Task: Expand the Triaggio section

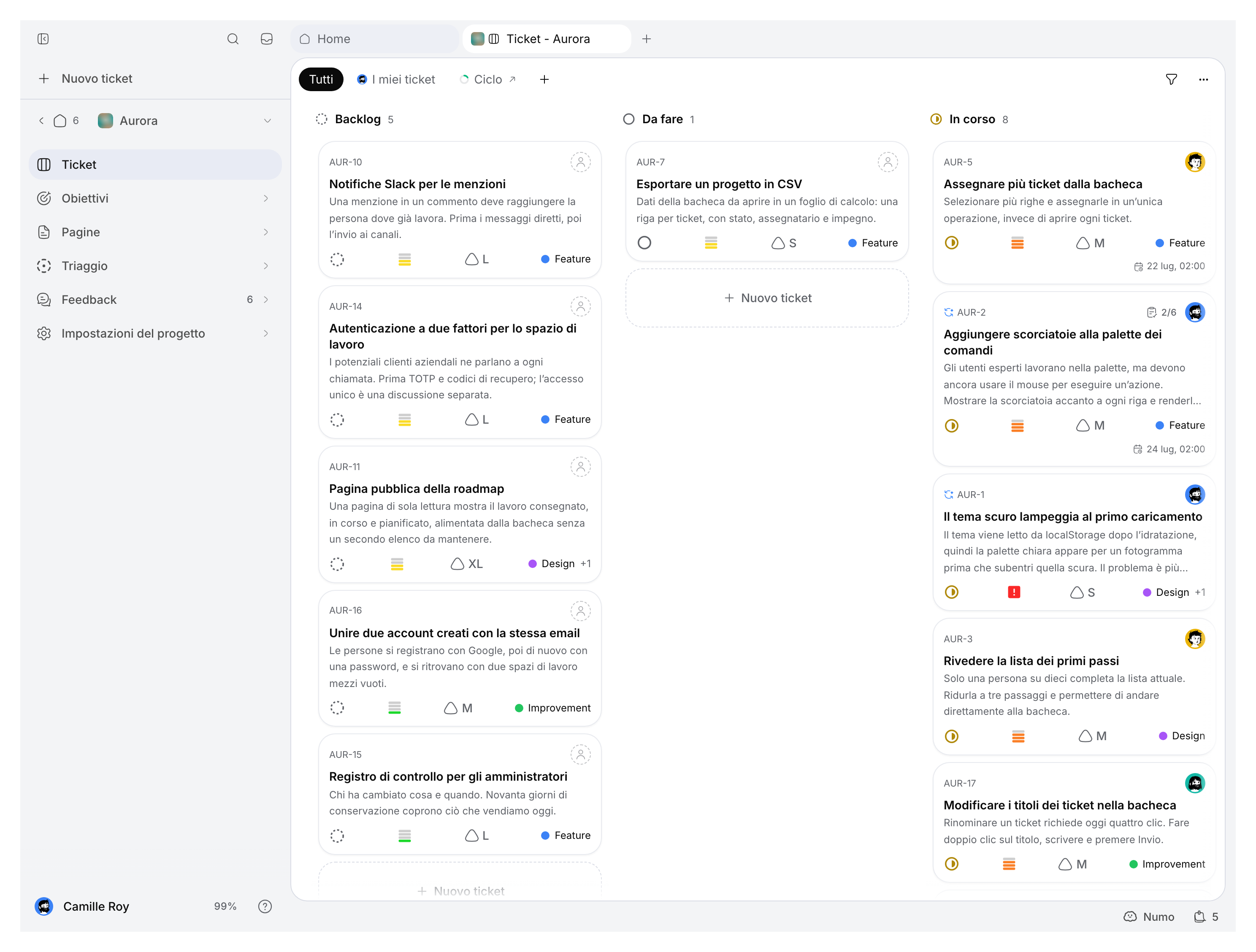Action: (x=265, y=266)
